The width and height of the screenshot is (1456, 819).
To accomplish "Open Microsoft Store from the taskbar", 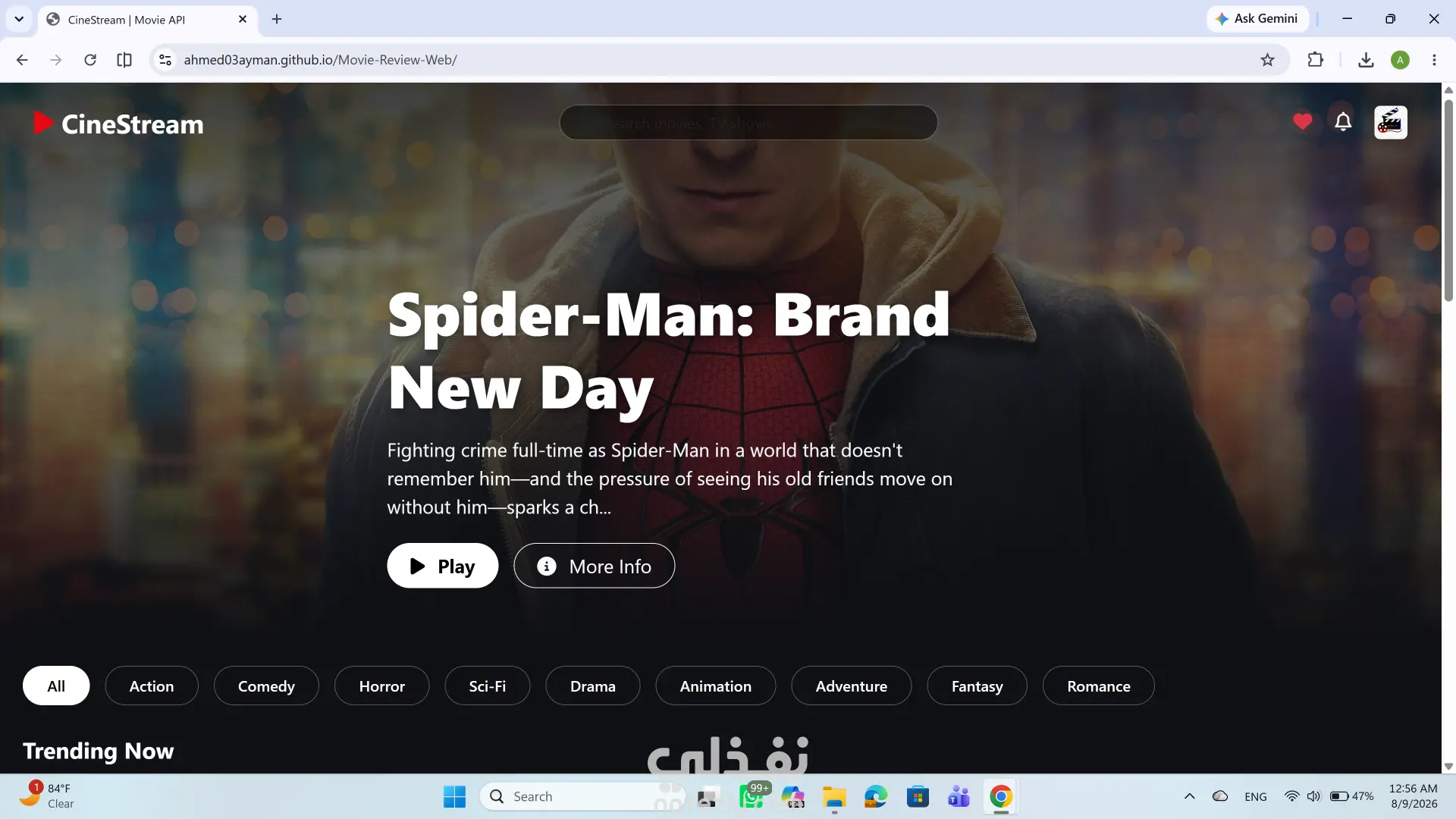I will [x=918, y=797].
